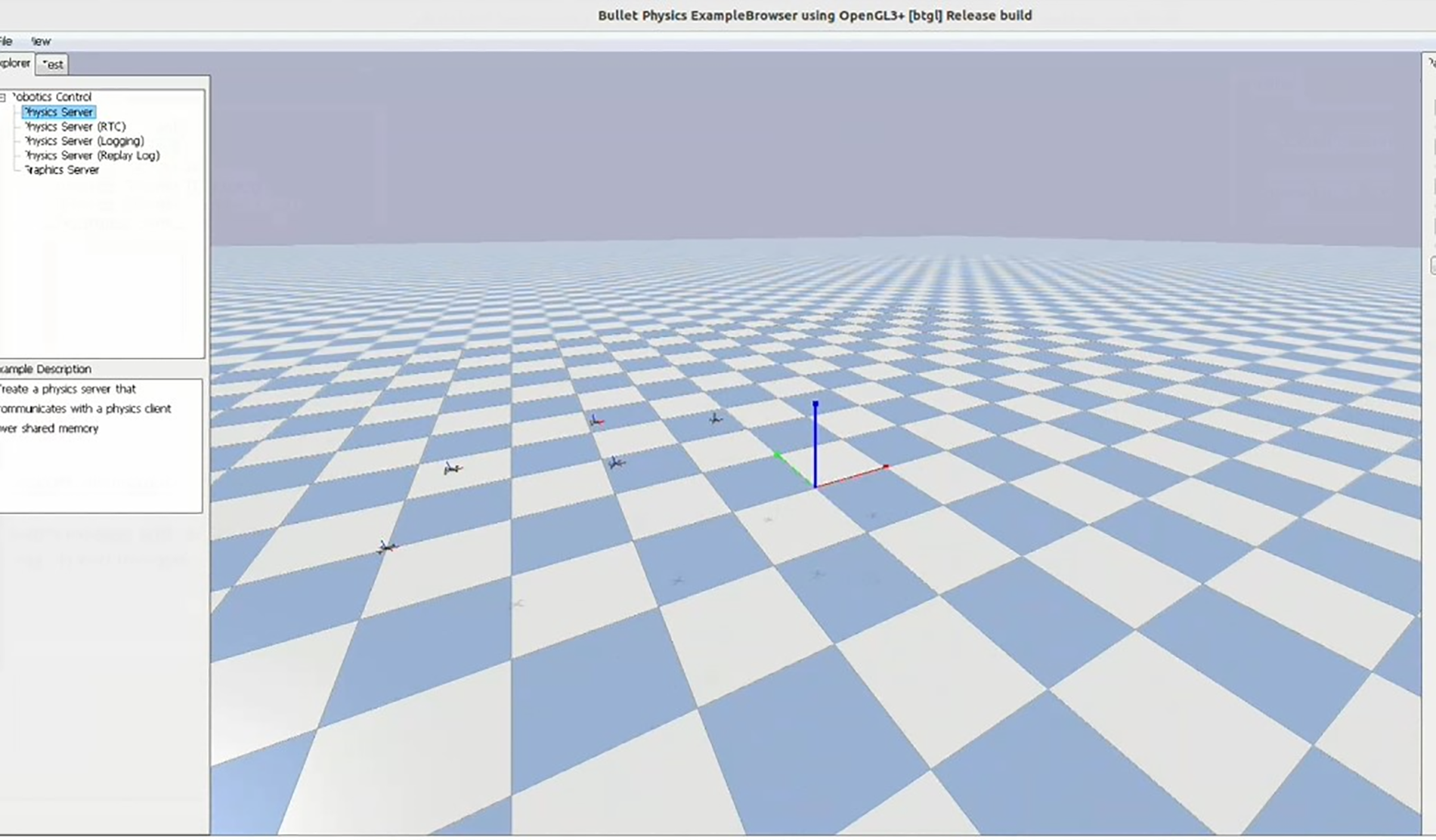Pick the quadcopter closest to the blue axis
Screen dimensions: 1436x840
point(715,418)
